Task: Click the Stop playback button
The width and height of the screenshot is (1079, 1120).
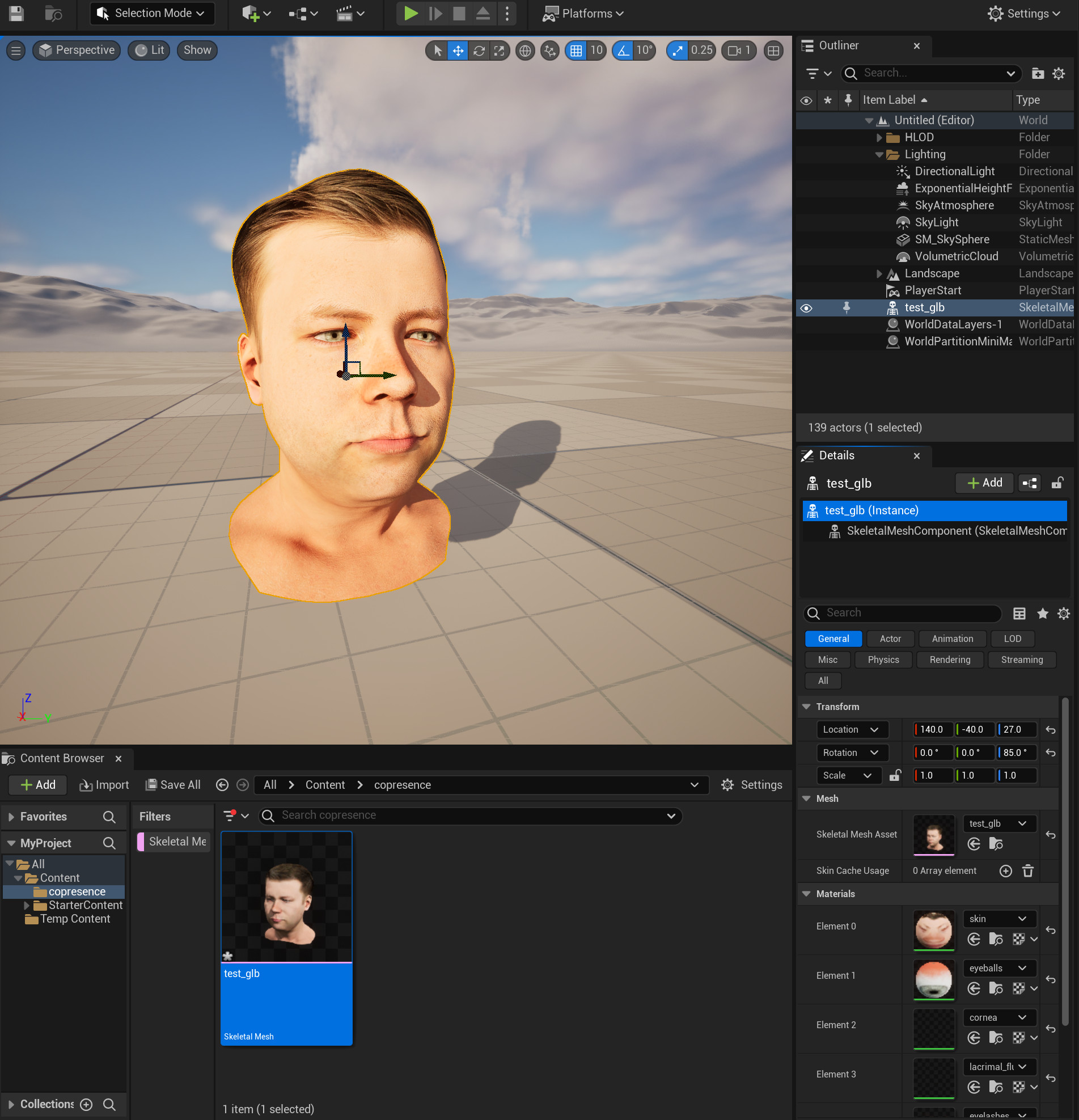Action: click(459, 13)
